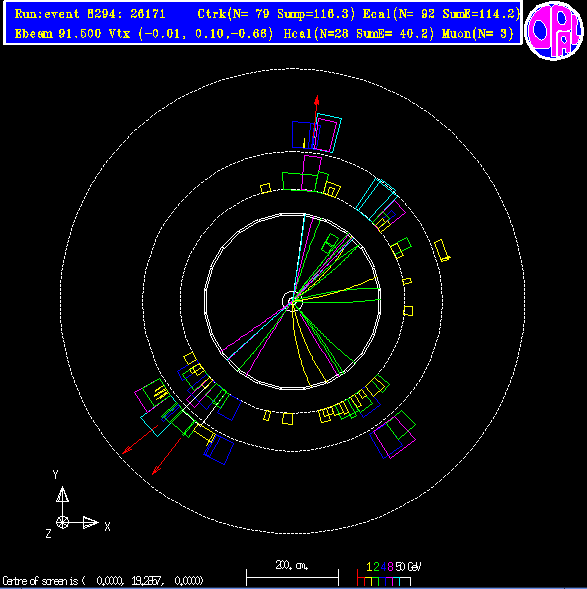Click the Muon(N= 3) header label
The width and height of the screenshot is (587, 589).
click(478, 34)
